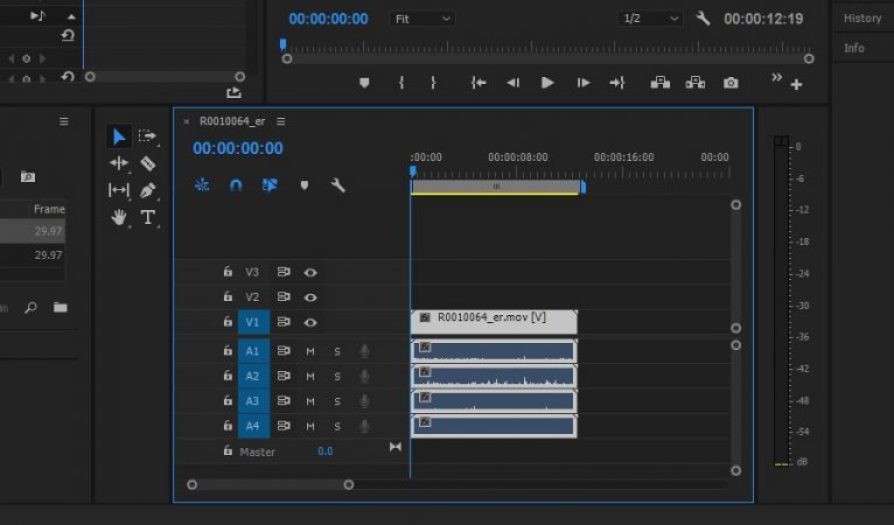This screenshot has height=525, width=894.
Task: Click the Mark Out button
Action: (x=433, y=83)
